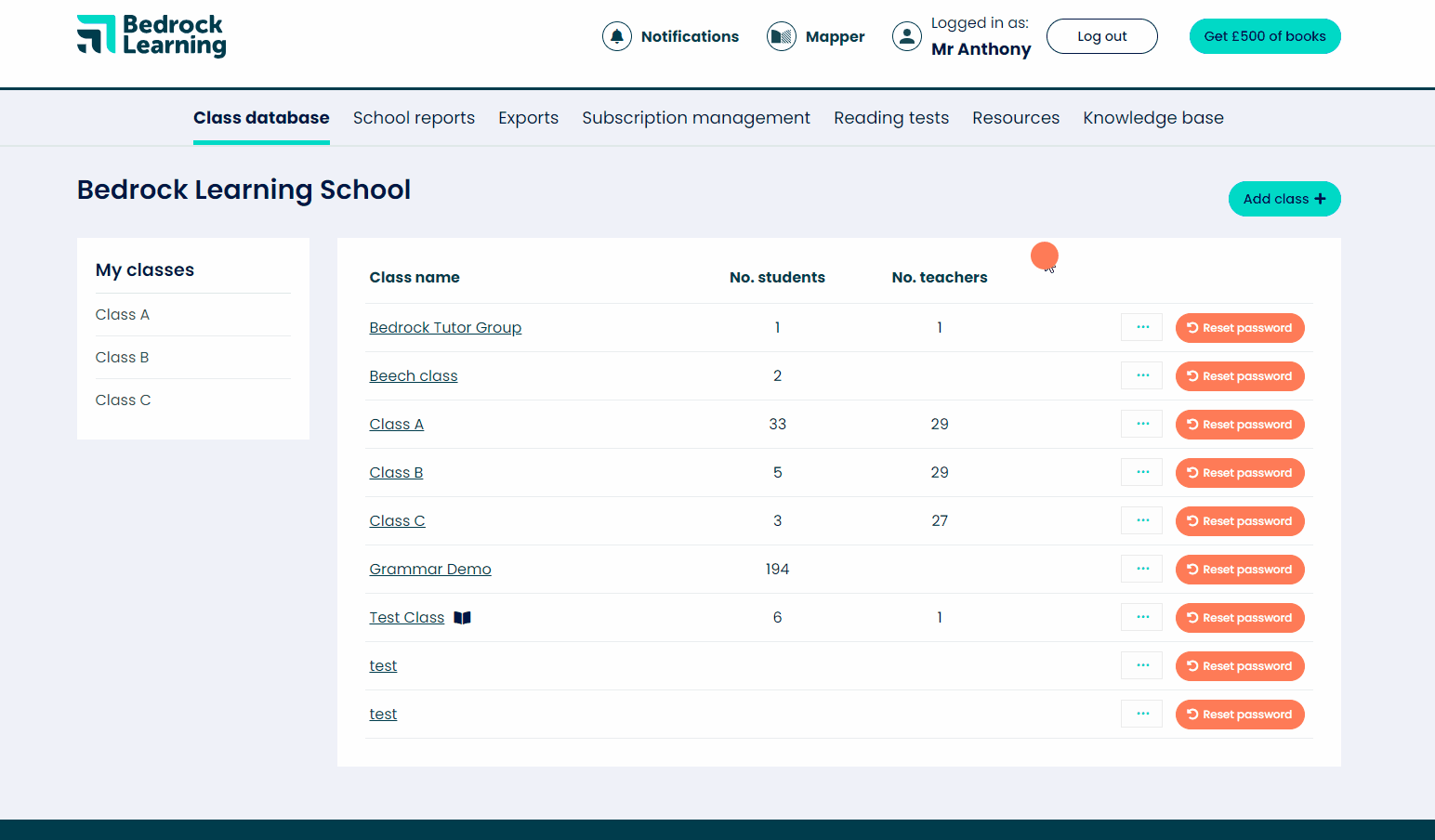
Task: Click the reset password icon on Grammar Demo row
Action: (x=1192, y=570)
